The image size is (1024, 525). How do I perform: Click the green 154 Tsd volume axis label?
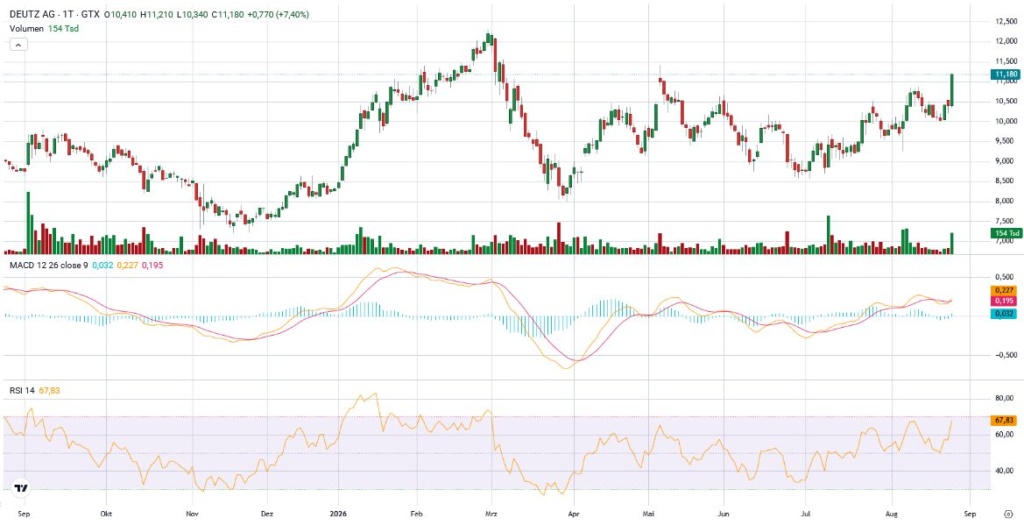[1005, 233]
